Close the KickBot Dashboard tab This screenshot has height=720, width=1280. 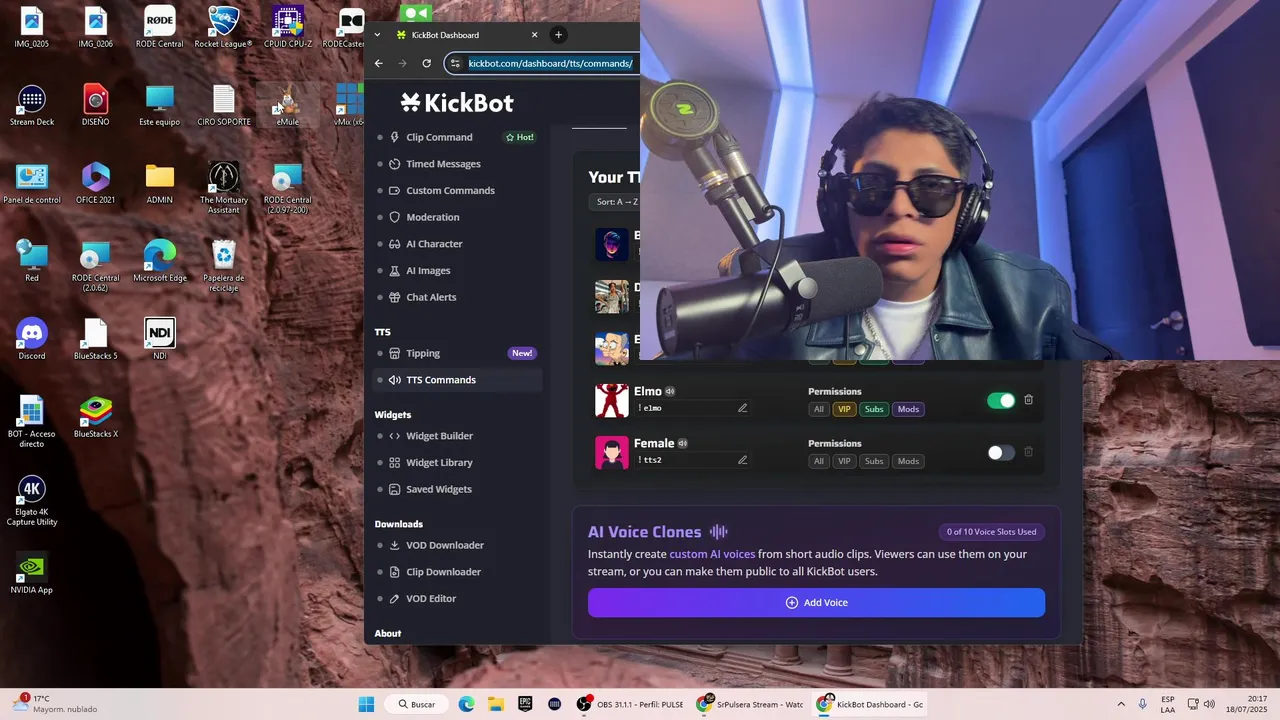pyautogui.click(x=534, y=34)
